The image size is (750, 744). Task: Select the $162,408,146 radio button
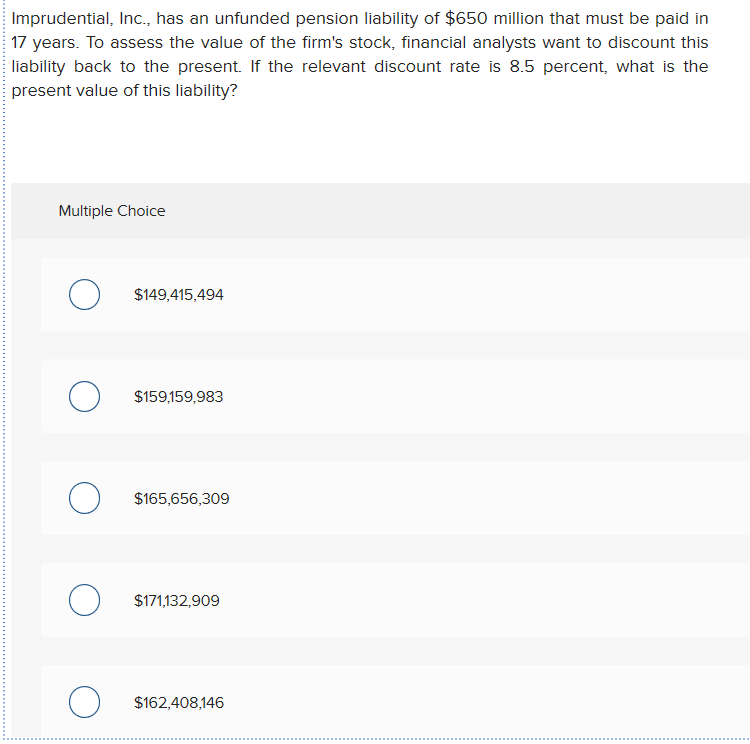click(84, 702)
